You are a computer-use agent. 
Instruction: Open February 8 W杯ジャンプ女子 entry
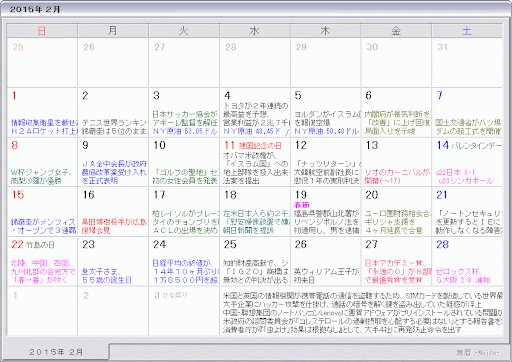[x=41, y=176]
